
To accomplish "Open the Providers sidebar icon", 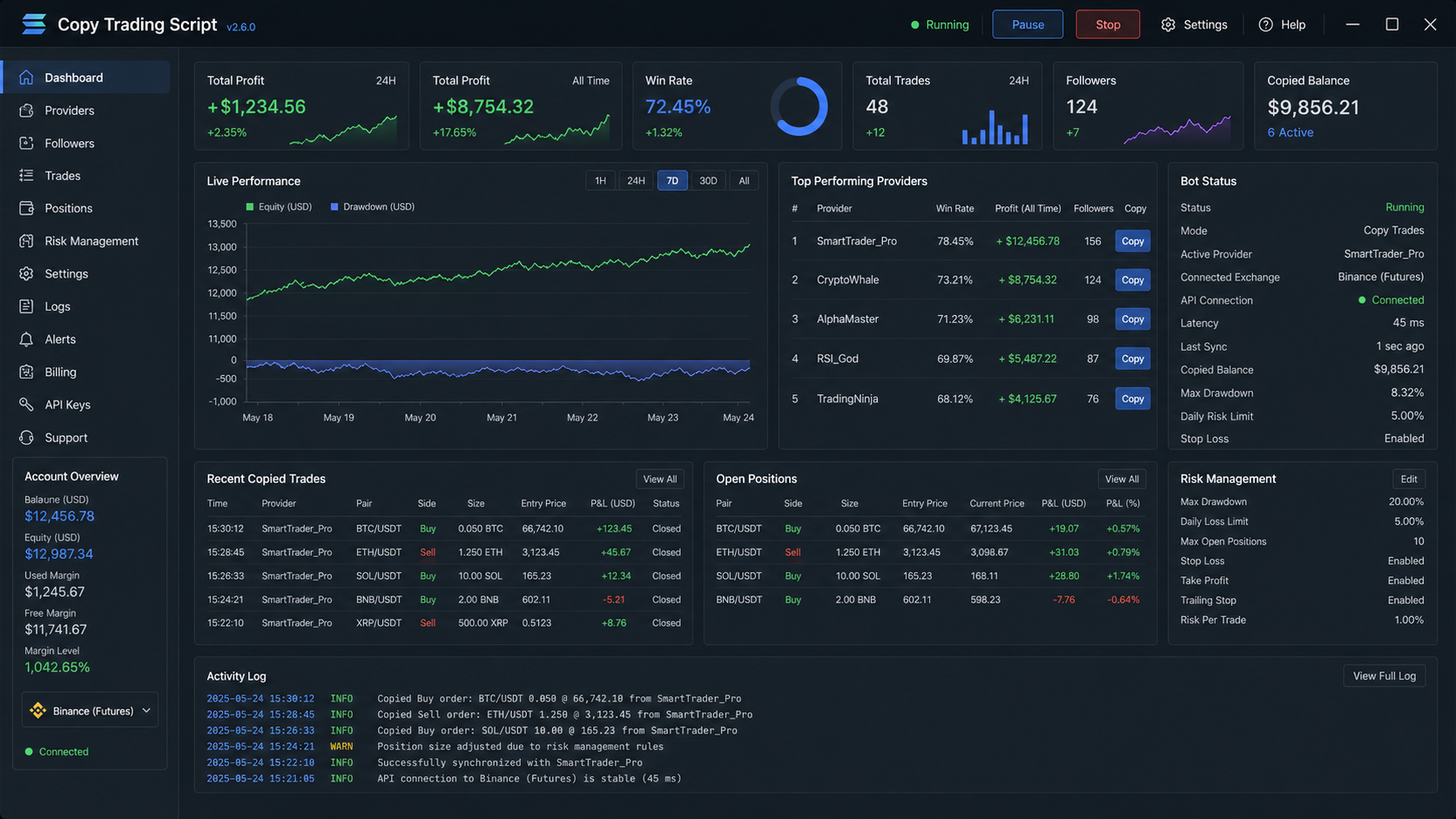I will [x=26, y=111].
